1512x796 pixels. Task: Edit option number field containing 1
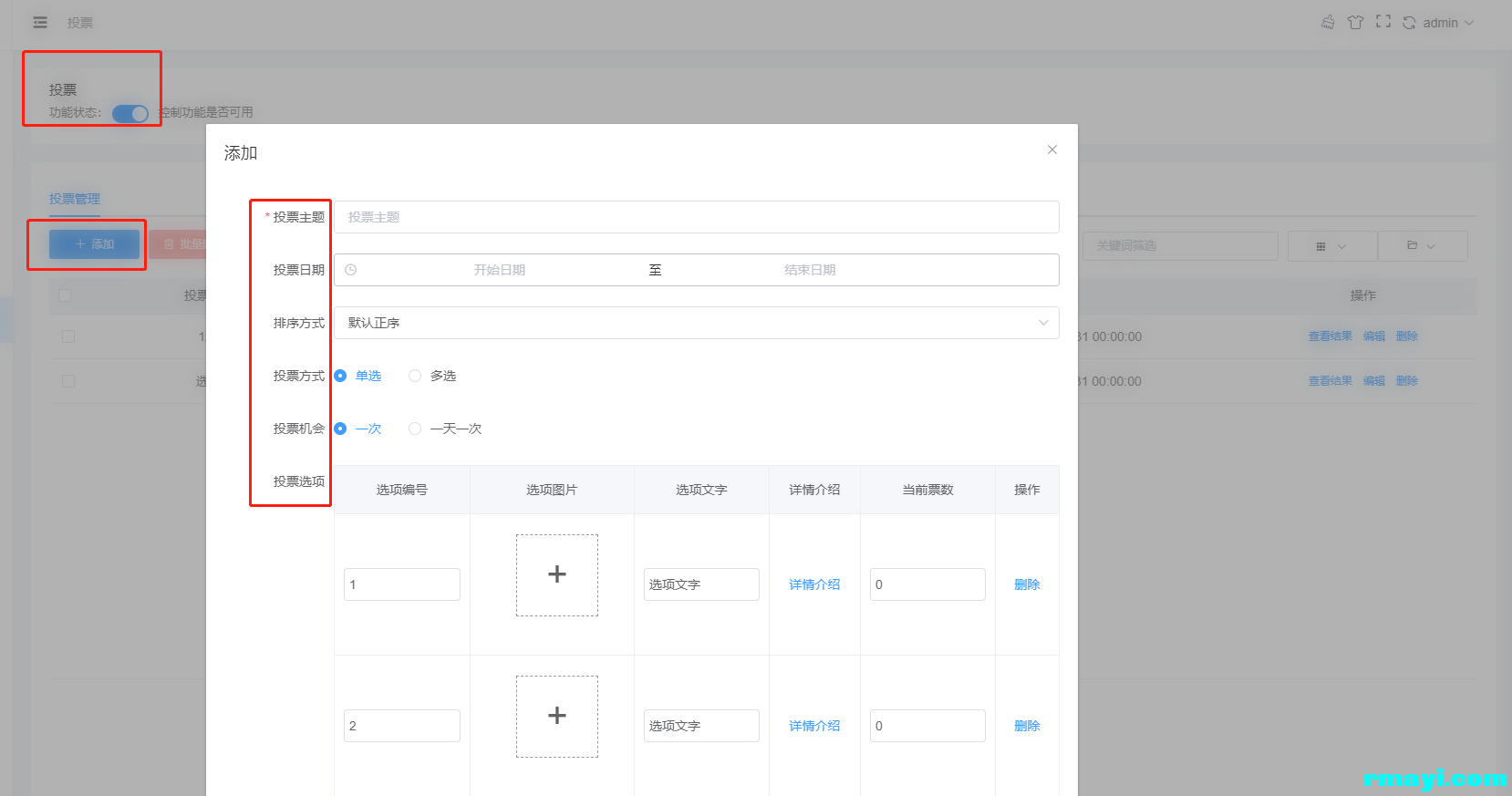click(x=402, y=584)
